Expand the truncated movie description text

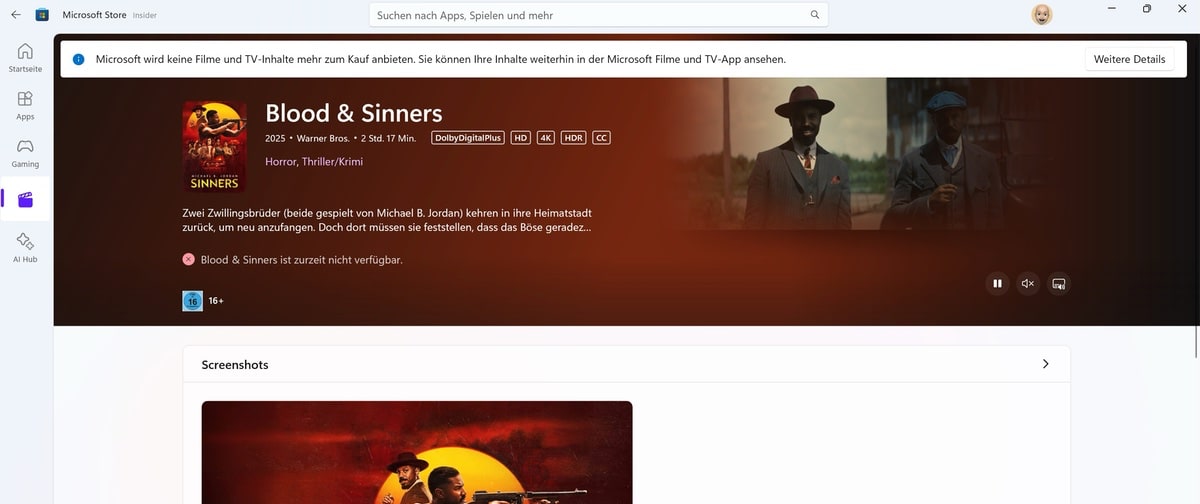point(387,220)
